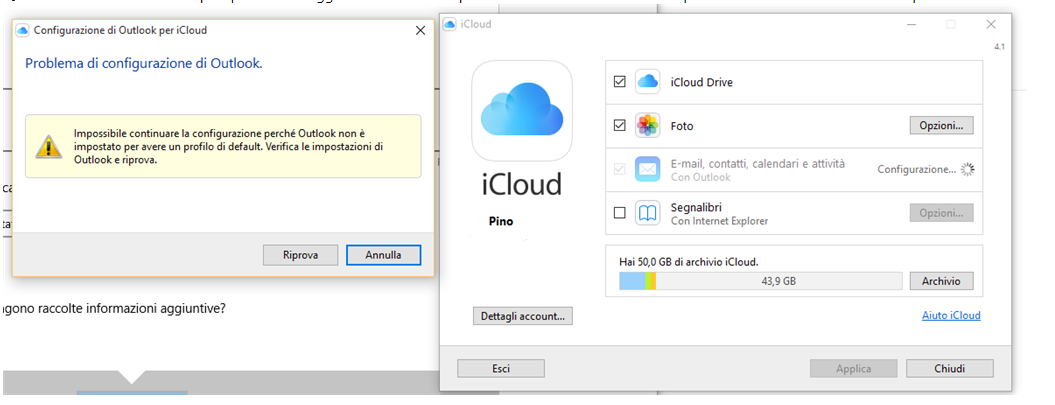Open the Aiuto iCloud link

tap(951, 316)
